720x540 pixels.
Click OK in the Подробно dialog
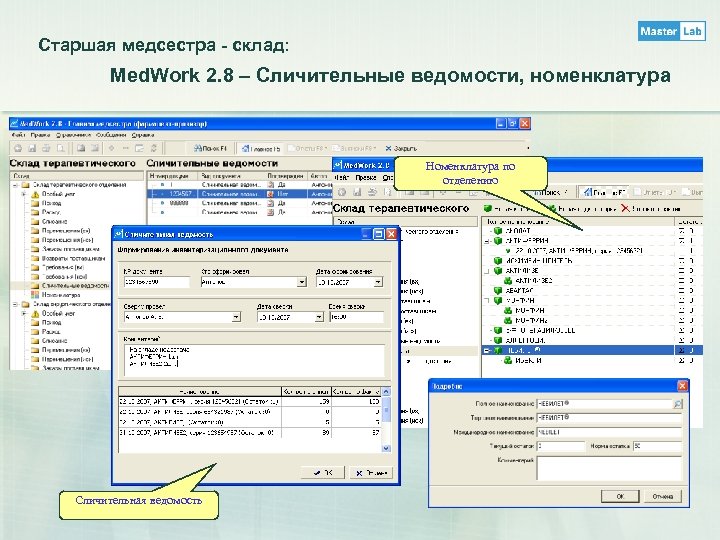(620, 496)
